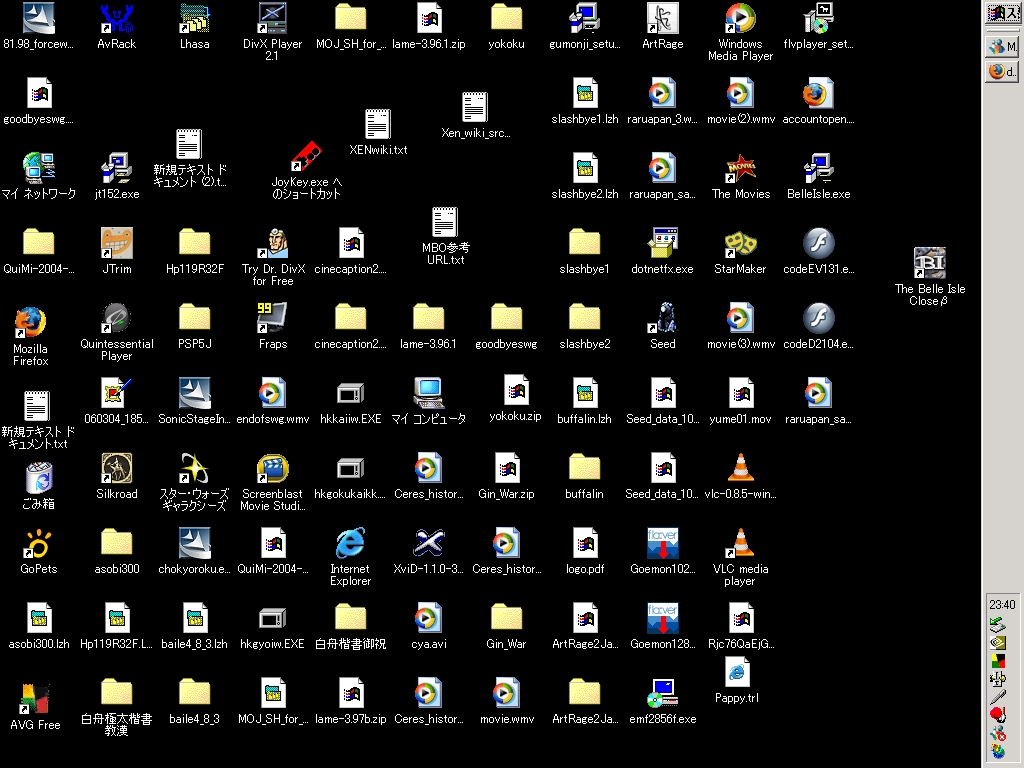Launch the Fraps shortcut
This screenshot has height=768, width=1024.
(x=272, y=327)
